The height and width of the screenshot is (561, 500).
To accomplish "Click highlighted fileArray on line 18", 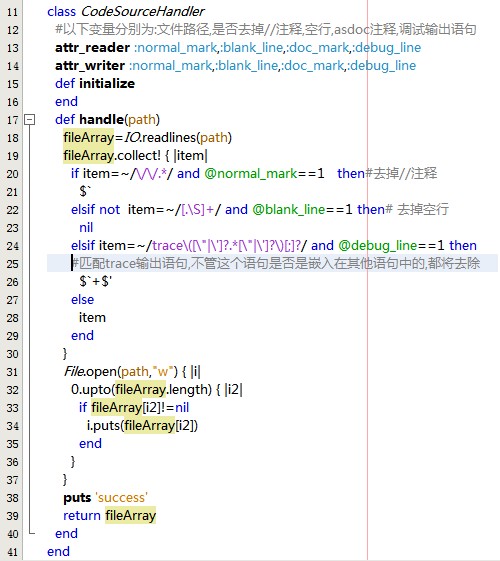I will pyautogui.click(x=88, y=137).
